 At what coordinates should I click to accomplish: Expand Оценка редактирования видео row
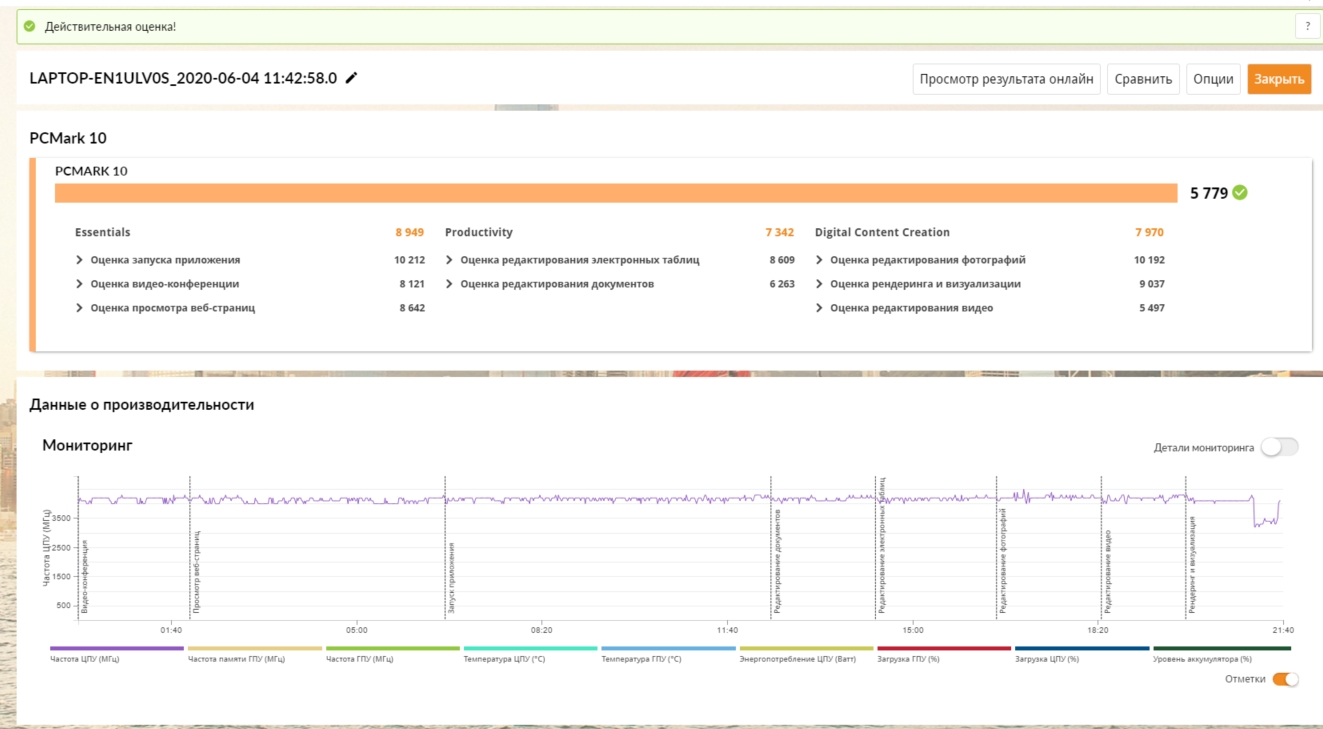[x=904, y=308]
